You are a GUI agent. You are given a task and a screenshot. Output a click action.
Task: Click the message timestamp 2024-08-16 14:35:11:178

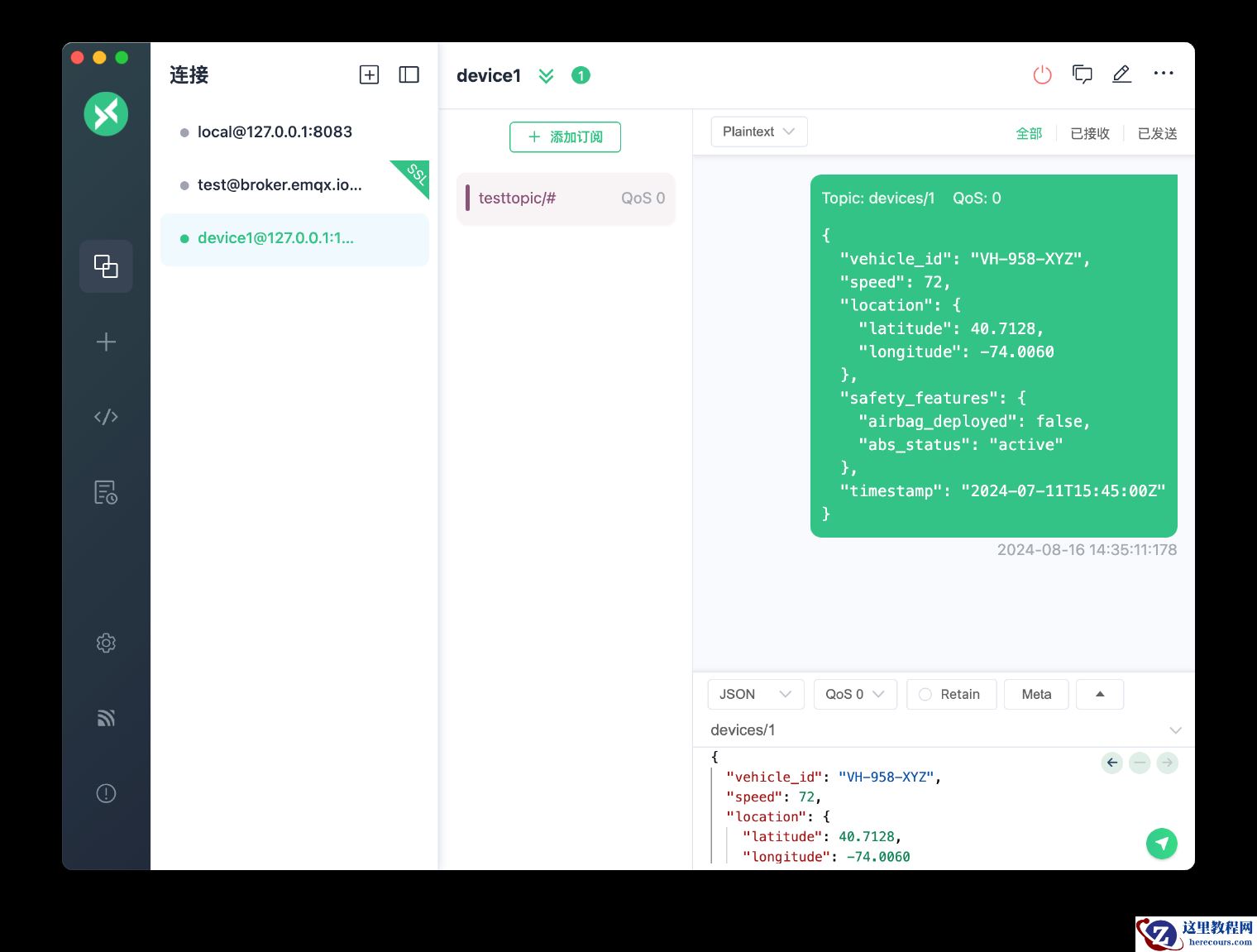pyautogui.click(x=1087, y=550)
